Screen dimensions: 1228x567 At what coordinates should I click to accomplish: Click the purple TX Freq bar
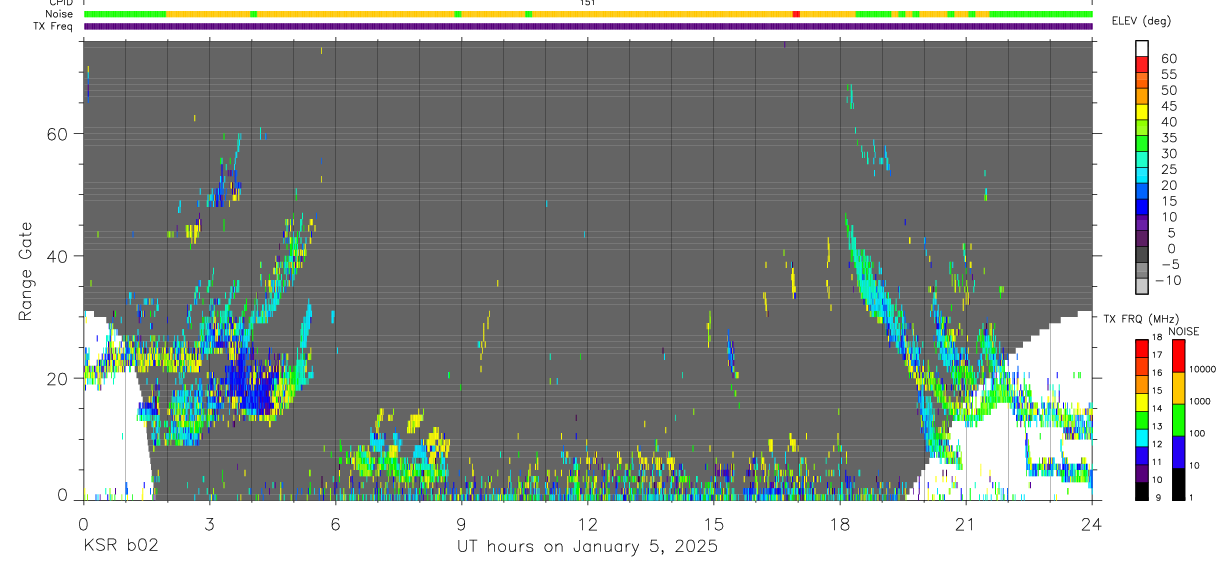coord(588,26)
